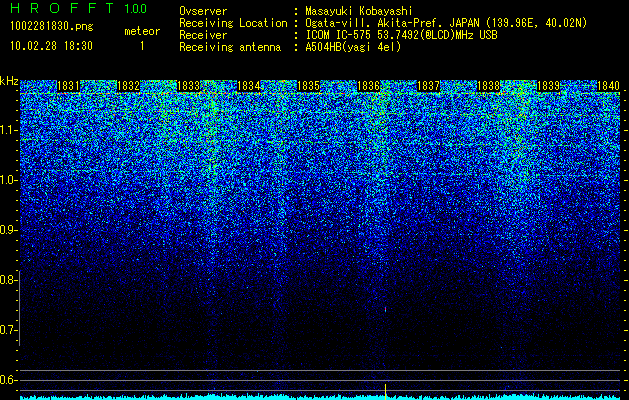
Task: Click the 1839 time marker
Action: pos(548,86)
